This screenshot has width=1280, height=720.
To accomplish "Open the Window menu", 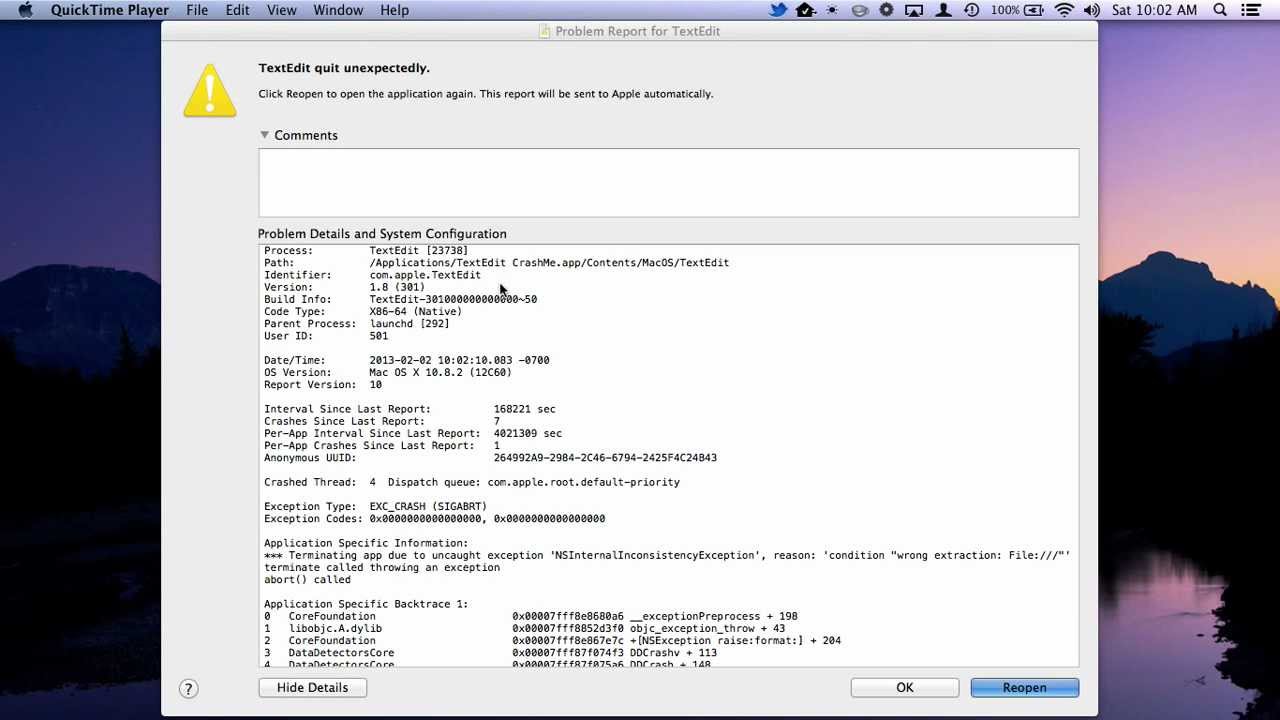I will (x=338, y=10).
